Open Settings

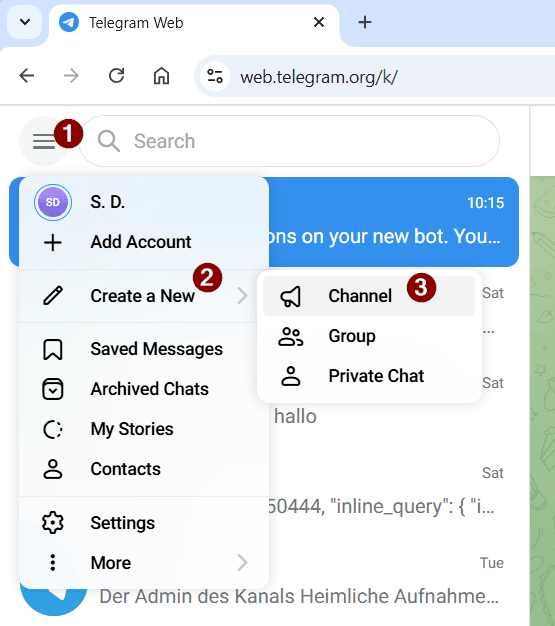click(144, 523)
